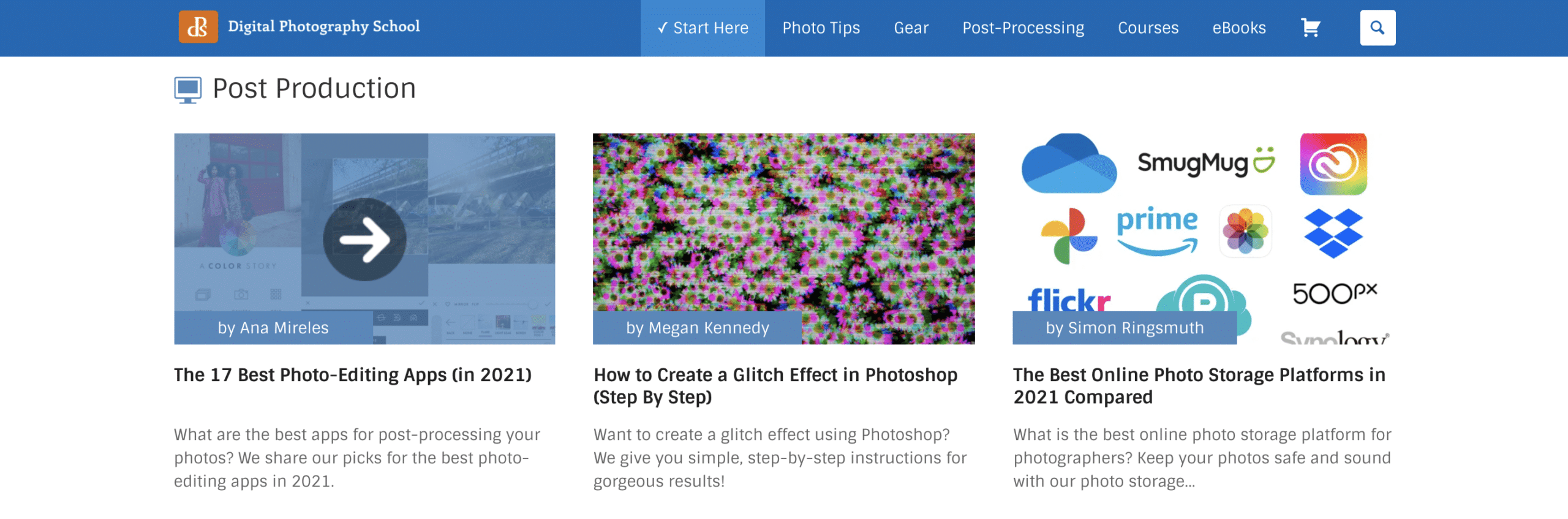The image size is (1568, 519).
Task: Open the Glitch Effect in Photoshop article title
Action: pos(775,386)
